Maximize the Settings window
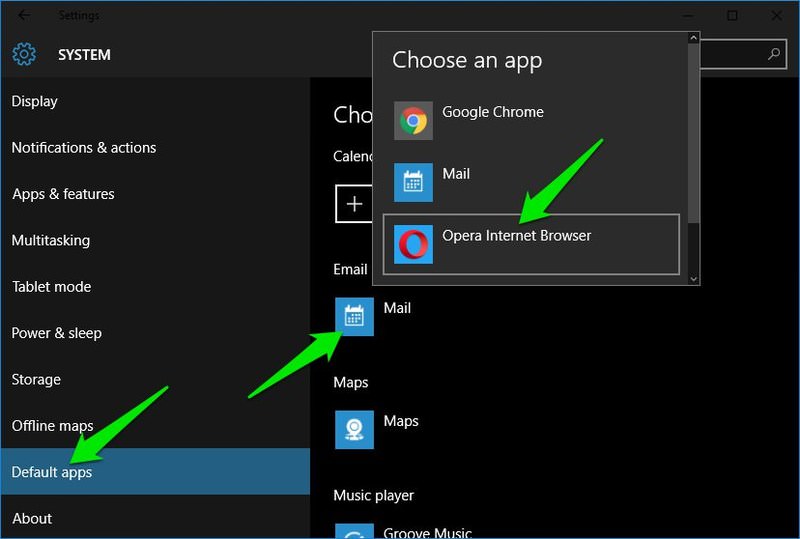Image resolution: width=800 pixels, height=539 pixels. coord(732,16)
